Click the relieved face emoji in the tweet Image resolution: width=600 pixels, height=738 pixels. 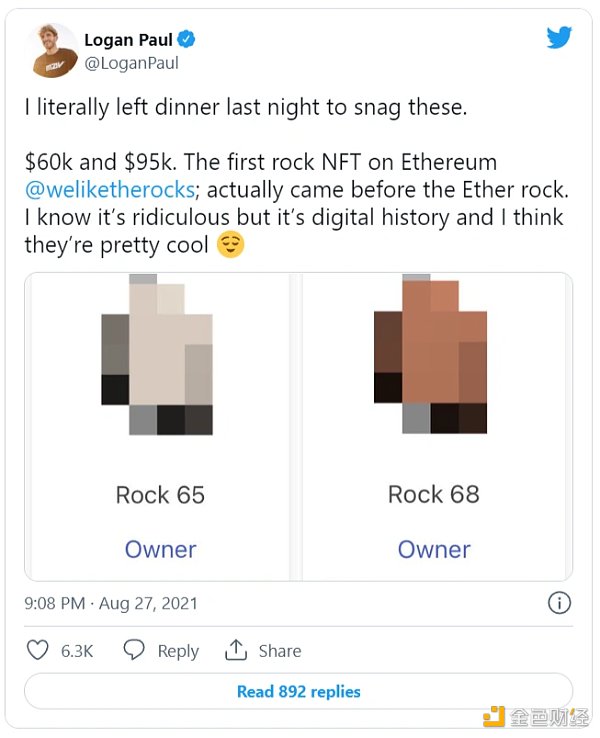coord(231,245)
